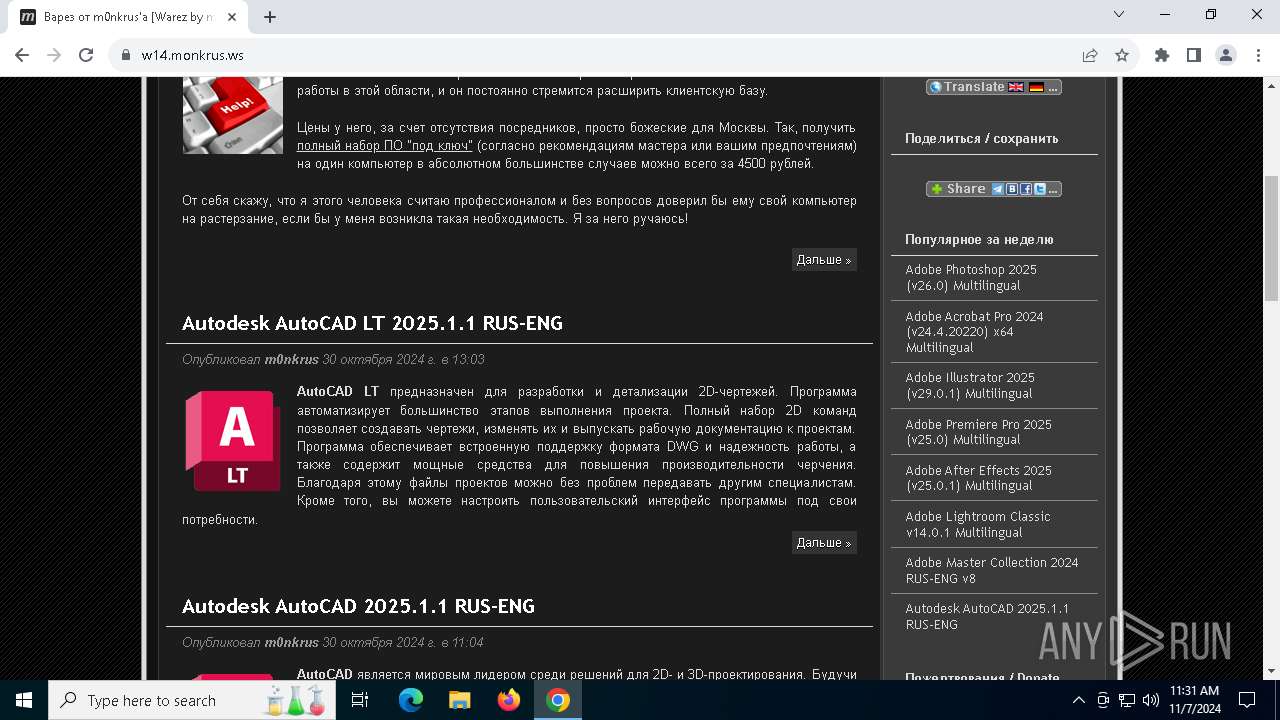Reload the current page
This screenshot has height=720, width=1280.
[86, 55]
